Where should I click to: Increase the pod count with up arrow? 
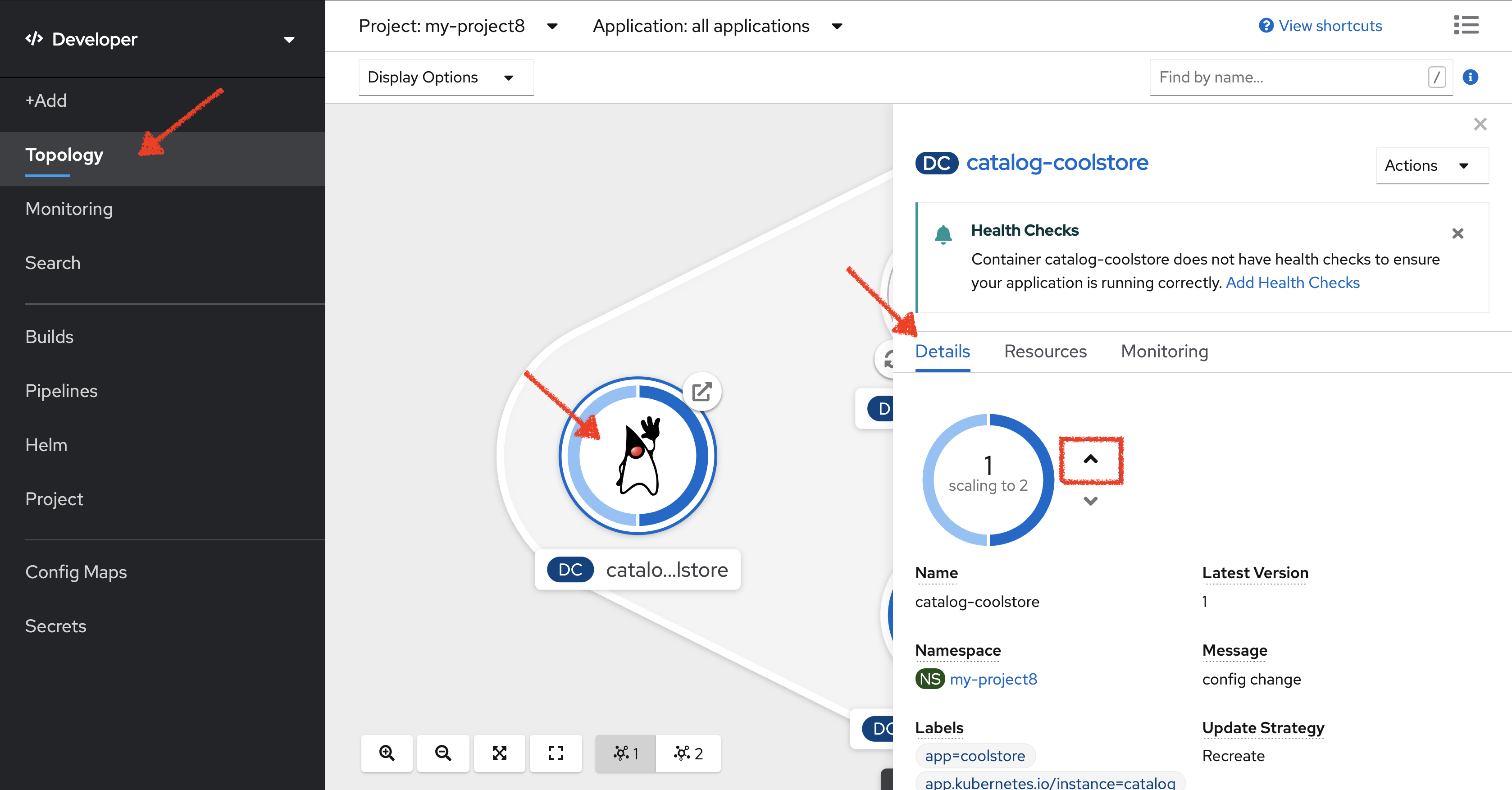(x=1091, y=460)
